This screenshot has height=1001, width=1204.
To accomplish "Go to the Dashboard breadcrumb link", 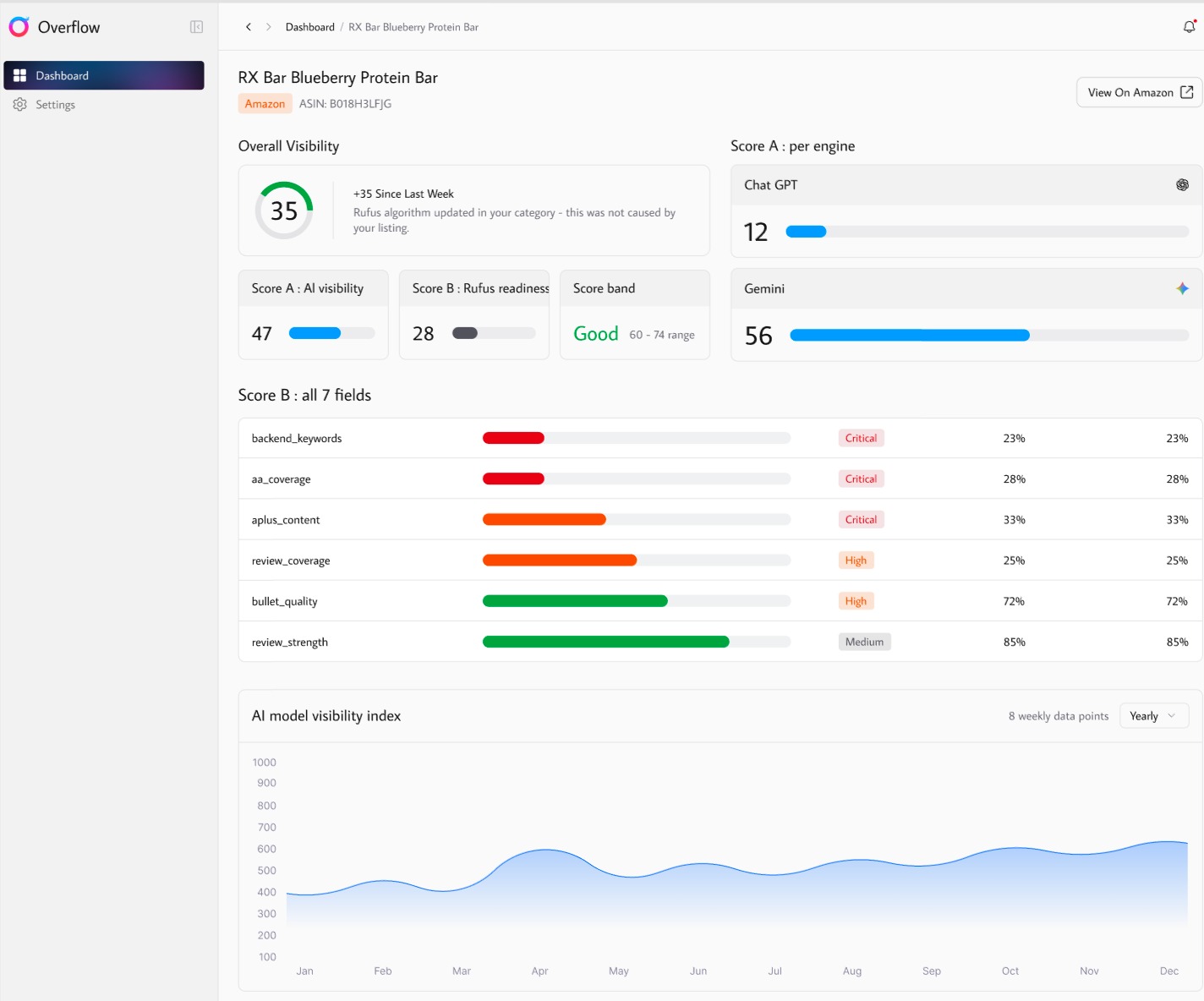I will [310, 27].
